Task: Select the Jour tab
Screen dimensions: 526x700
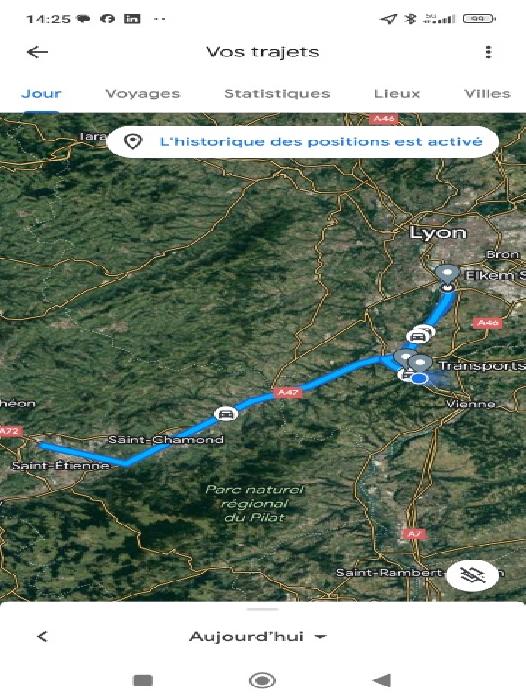Action: [x=41, y=93]
